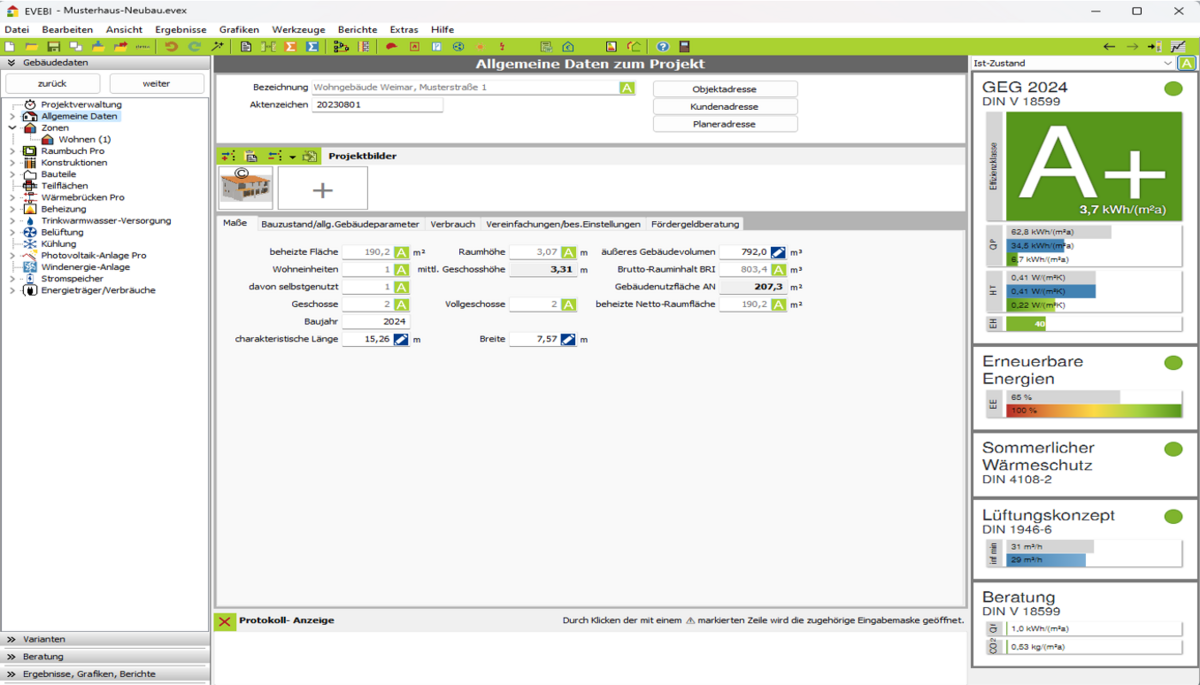Toggle automatic A for davon selbstgenutzt
The height and width of the screenshot is (685, 1200).
pos(401,287)
